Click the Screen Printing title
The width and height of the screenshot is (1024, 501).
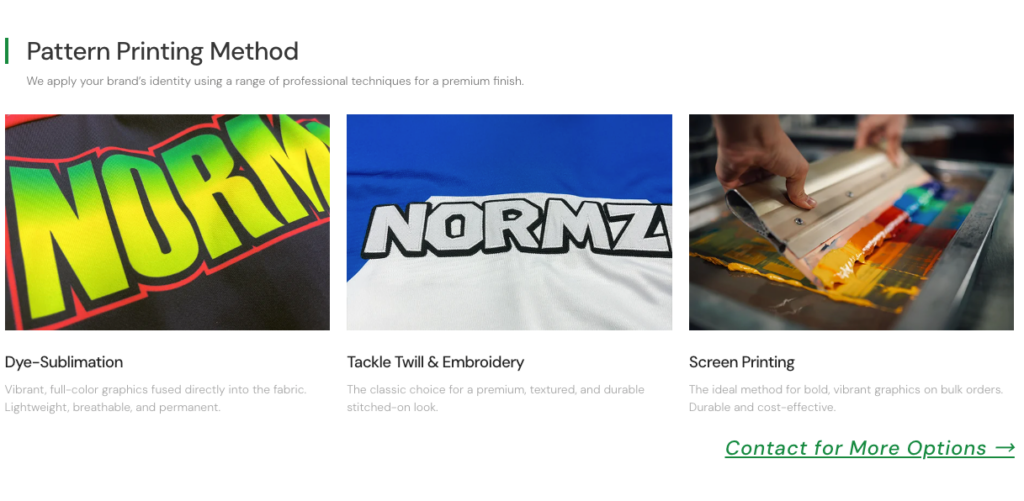click(742, 362)
